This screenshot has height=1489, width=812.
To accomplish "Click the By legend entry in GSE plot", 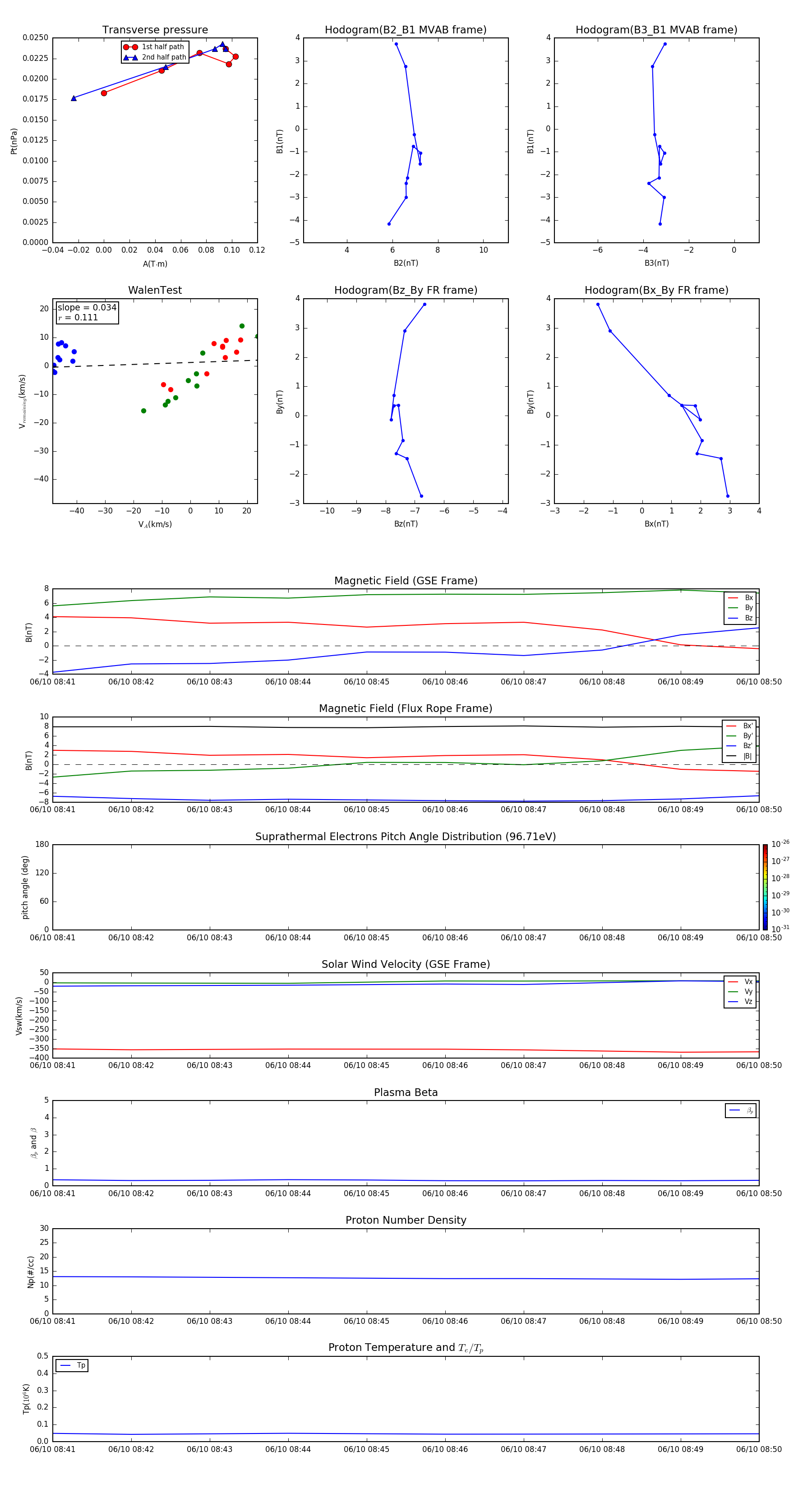I will (740, 607).
